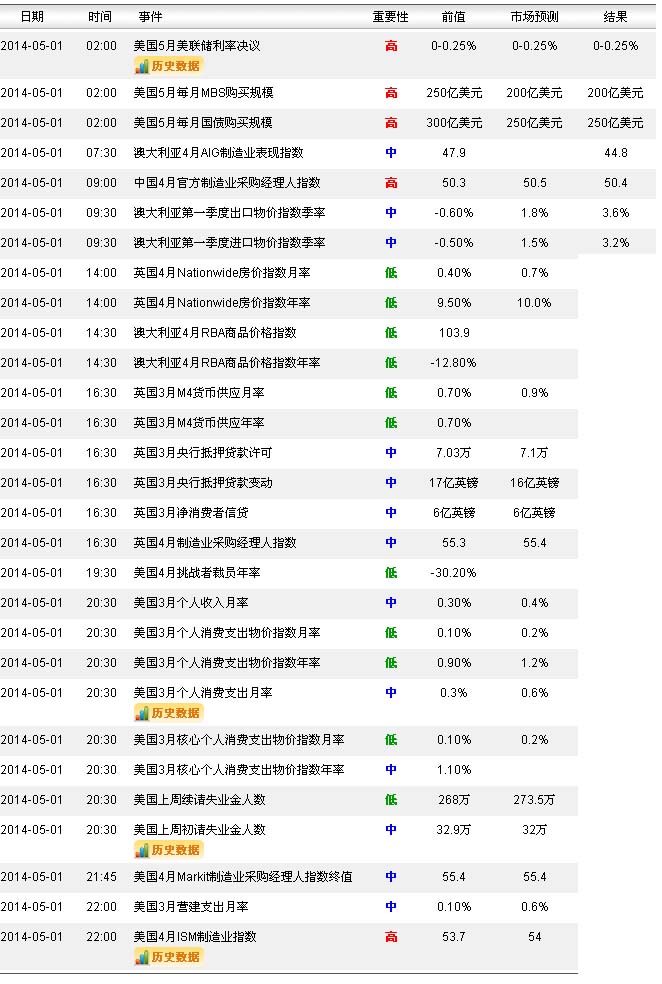Click the 结果 column header

tap(615, 16)
